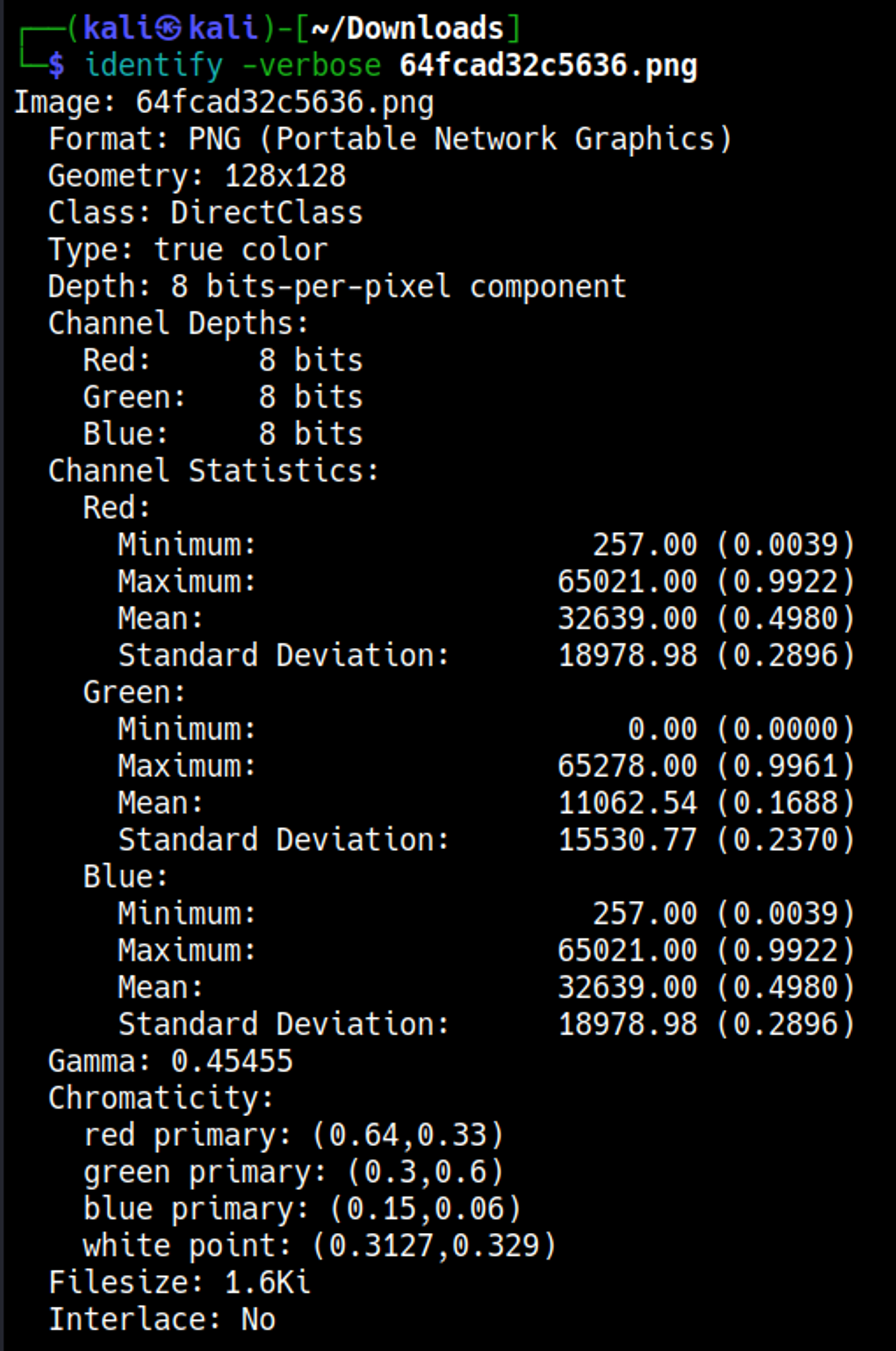
Task: Click the Kali skull icon in the prompt
Action: 168,29
